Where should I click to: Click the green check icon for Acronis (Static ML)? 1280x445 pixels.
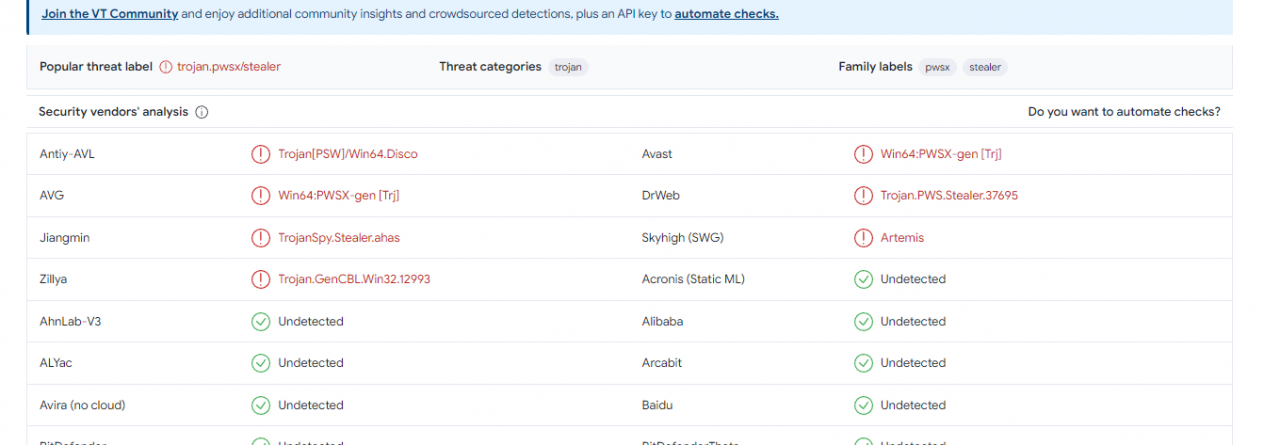[863, 279]
